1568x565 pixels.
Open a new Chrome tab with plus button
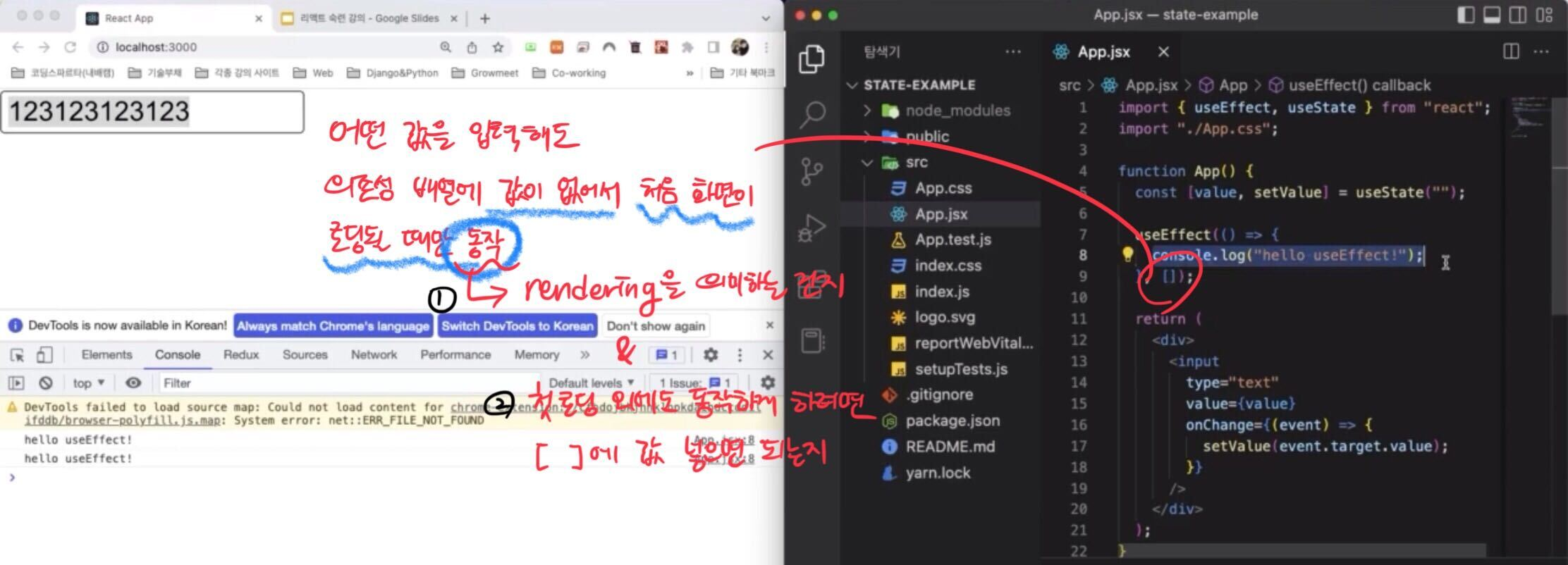pyautogui.click(x=485, y=19)
